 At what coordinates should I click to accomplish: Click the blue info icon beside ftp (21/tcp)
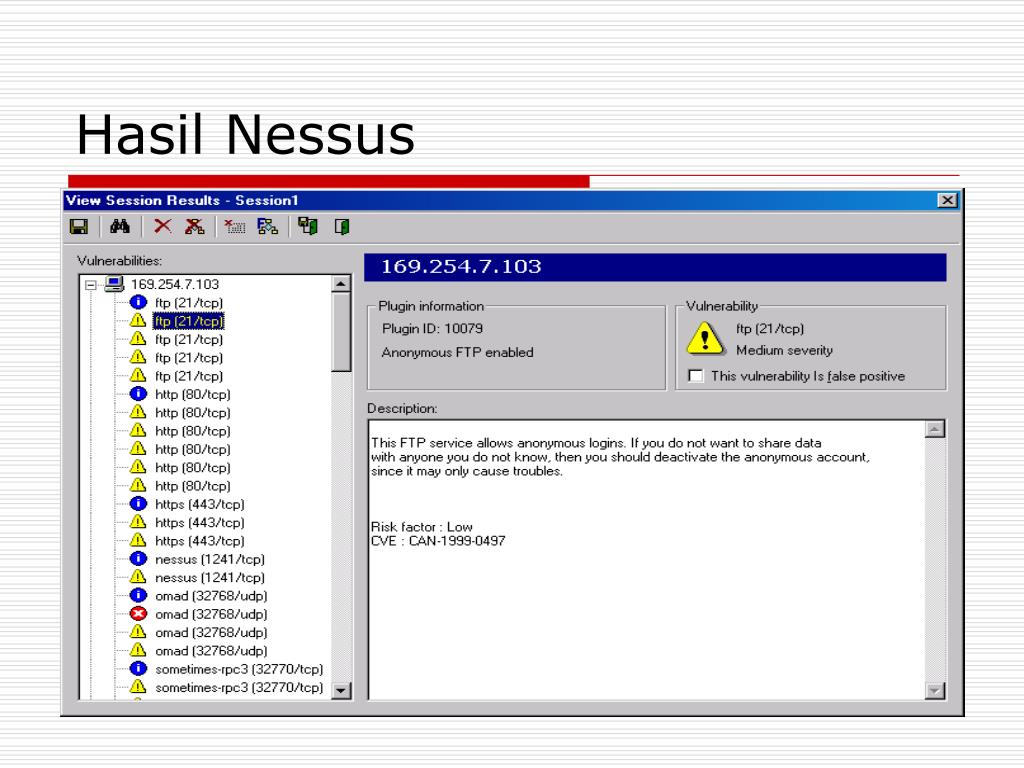point(138,302)
